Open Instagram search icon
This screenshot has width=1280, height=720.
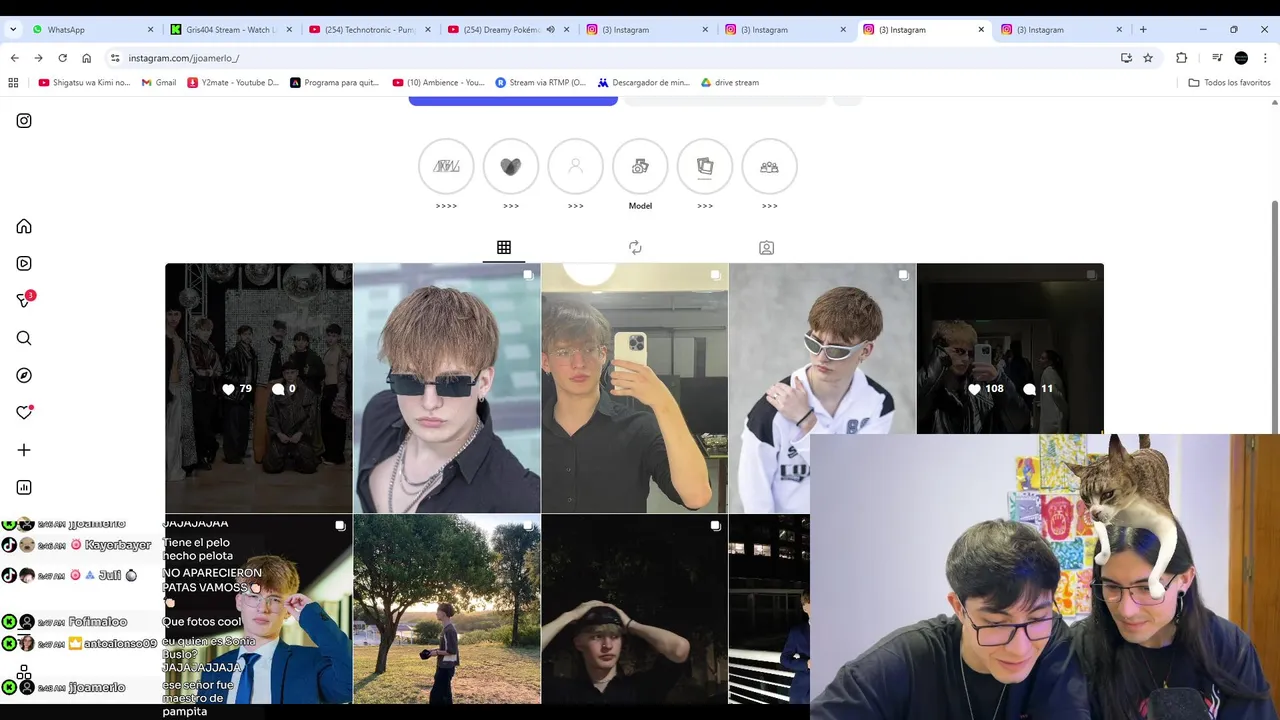24,338
